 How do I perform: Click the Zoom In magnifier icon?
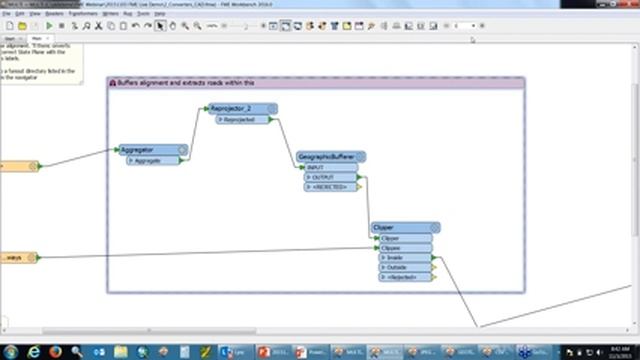tap(185, 26)
